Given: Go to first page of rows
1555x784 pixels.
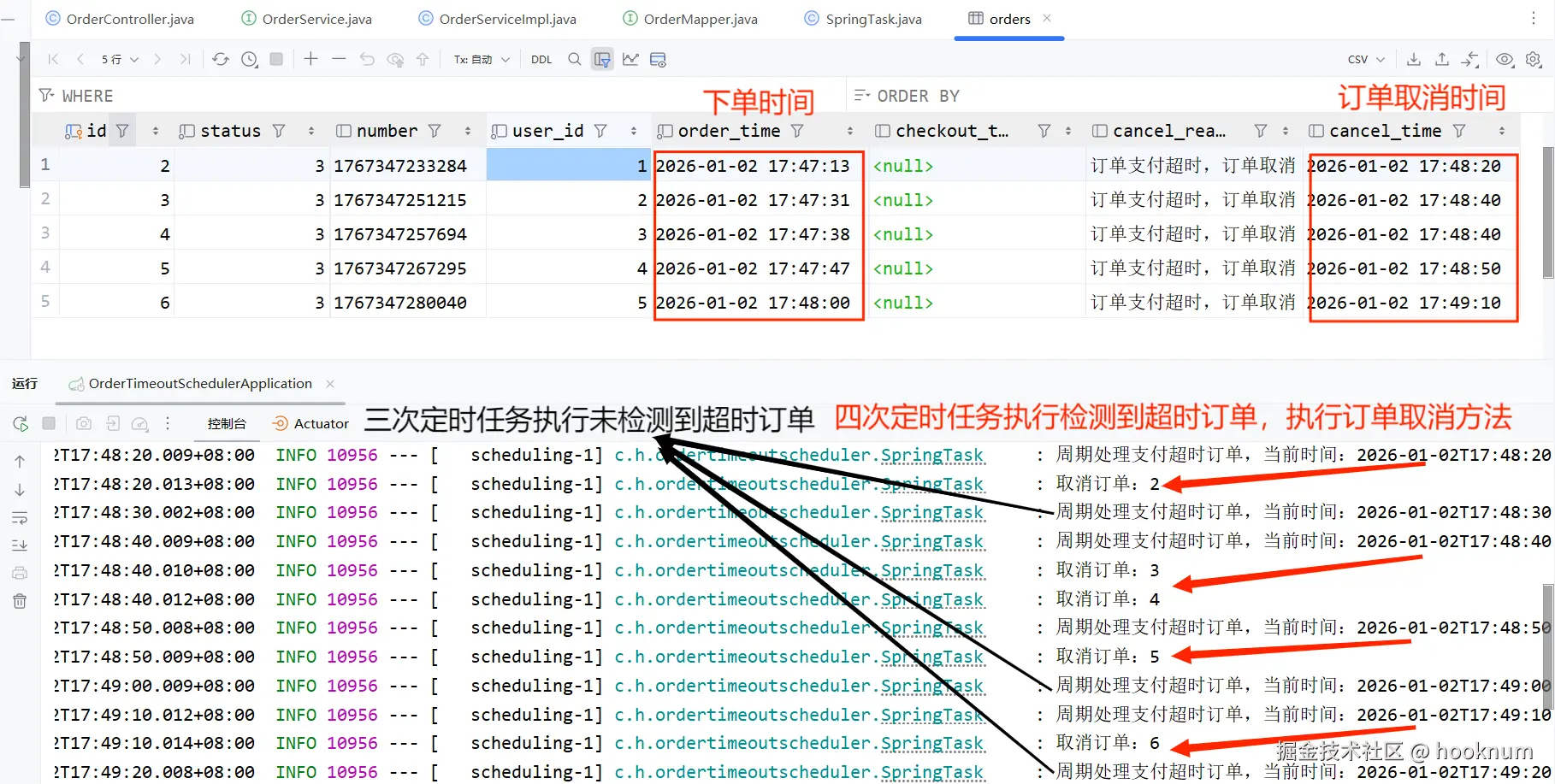Looking at the screenshot, I should coord(53,59).
